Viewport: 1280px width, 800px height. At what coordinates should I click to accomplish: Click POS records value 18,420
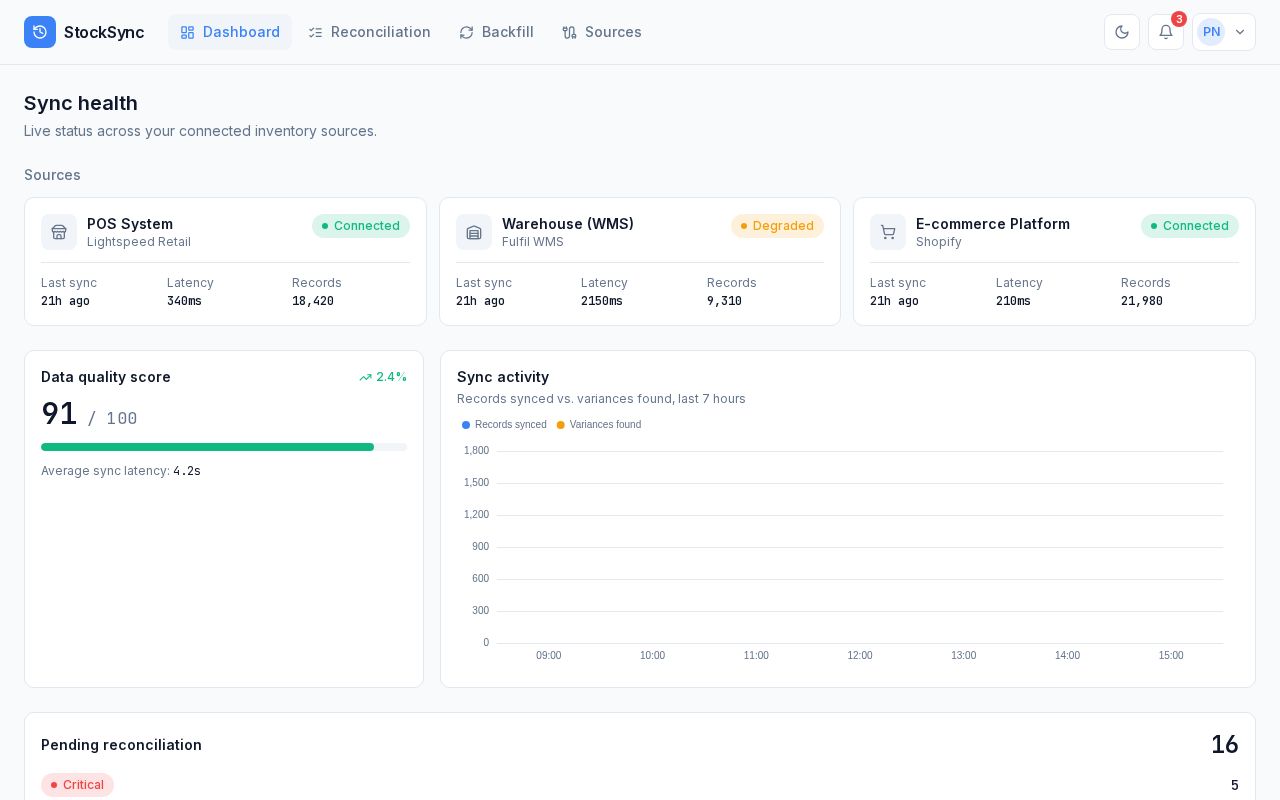pyautogui.click(x=313, y=301)
